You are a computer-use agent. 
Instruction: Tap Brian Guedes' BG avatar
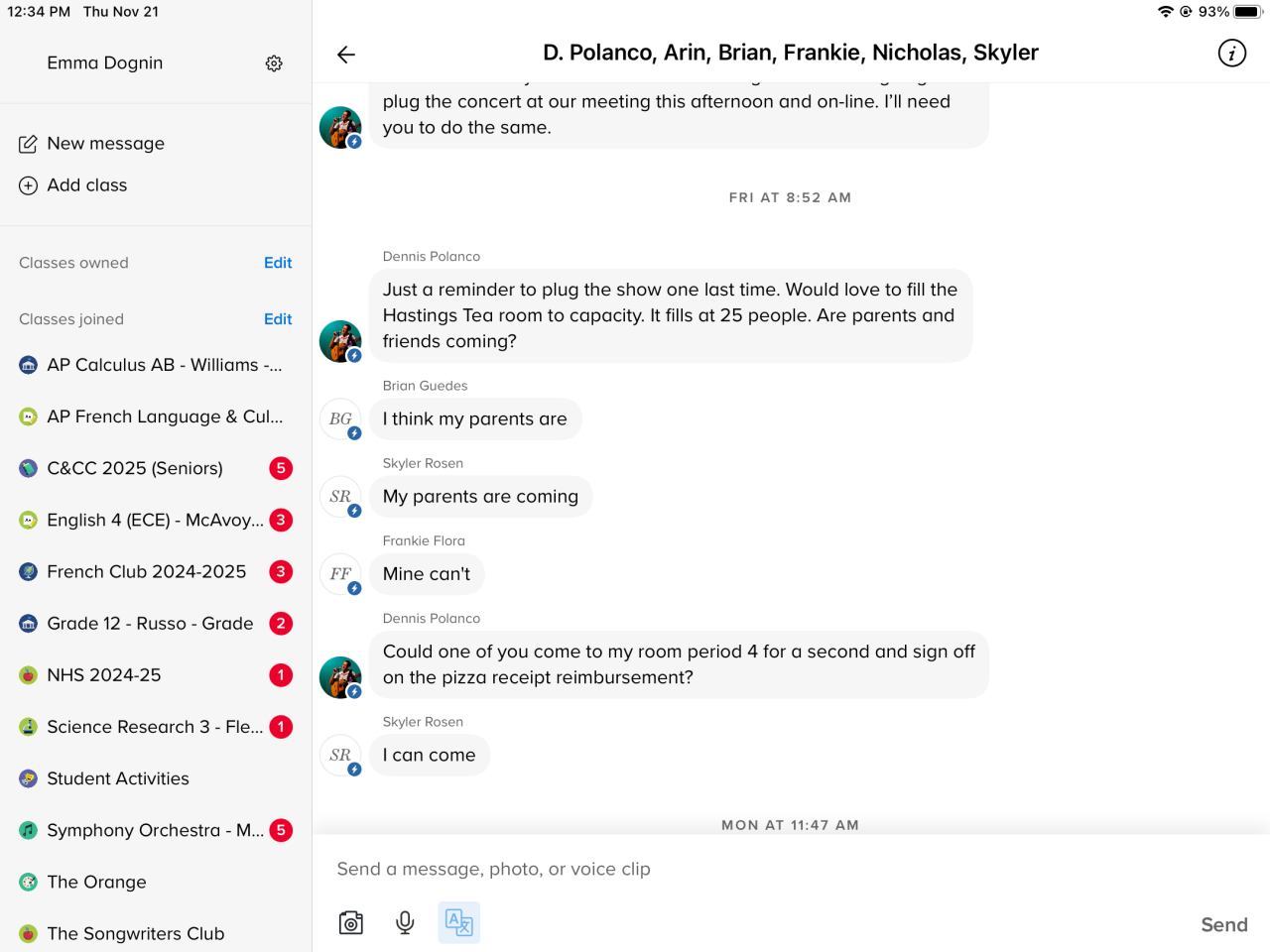[340, 419]
